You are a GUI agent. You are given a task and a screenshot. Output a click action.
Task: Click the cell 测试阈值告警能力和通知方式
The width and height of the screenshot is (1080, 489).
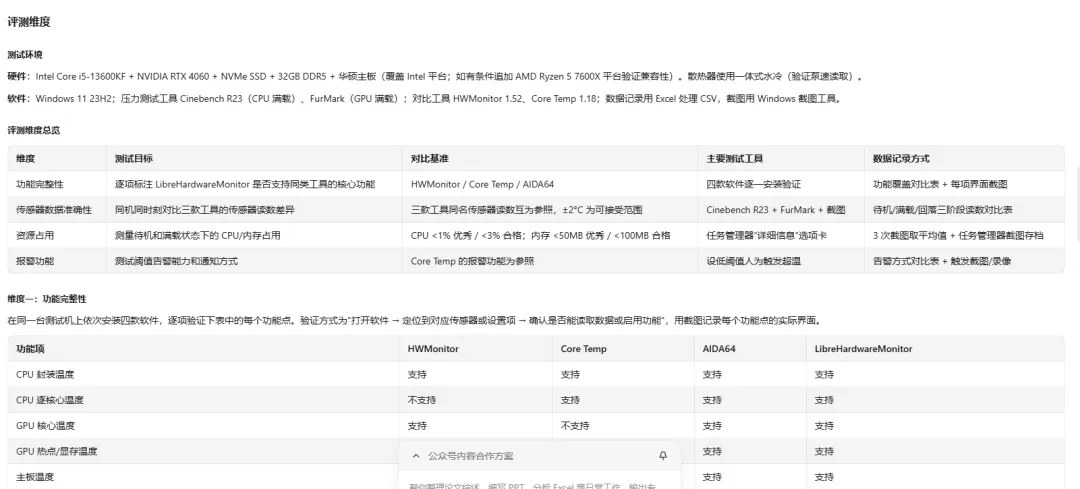click(176, 261)
